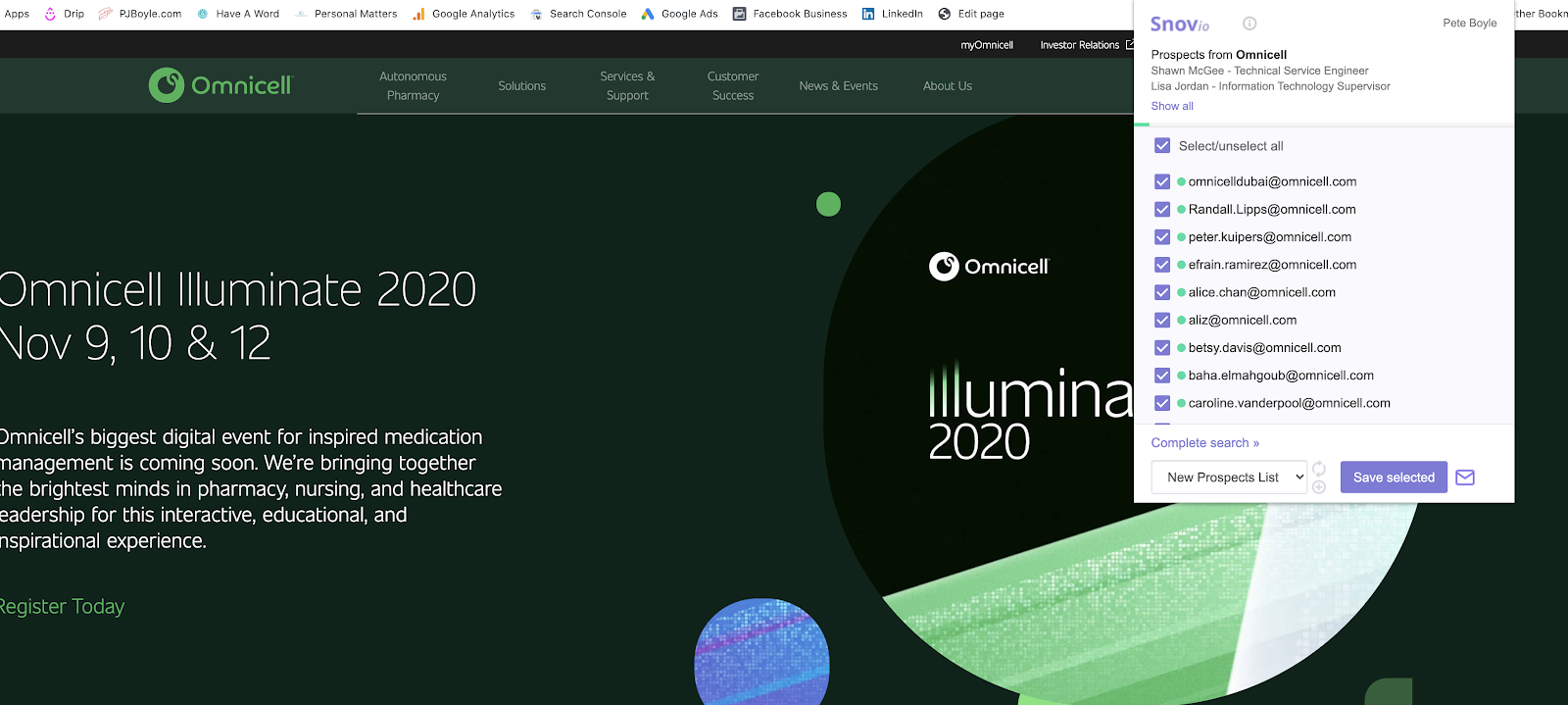Uncheck betsy.davis@omnicell.com checkbox
The image size is (1568, 705).
click(1162, 347)
